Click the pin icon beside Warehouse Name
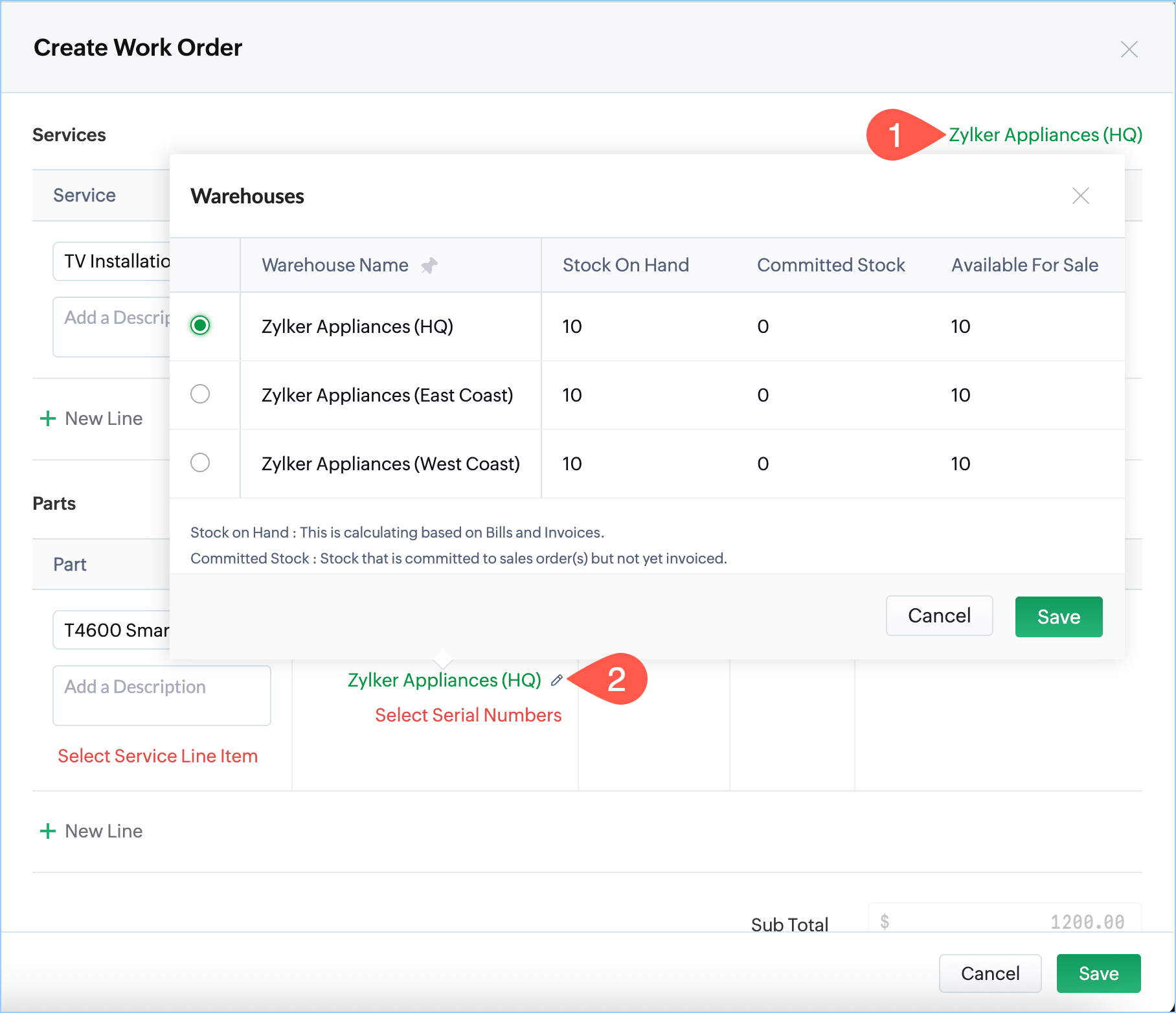1176x1013 pixels. pos(429,266)
